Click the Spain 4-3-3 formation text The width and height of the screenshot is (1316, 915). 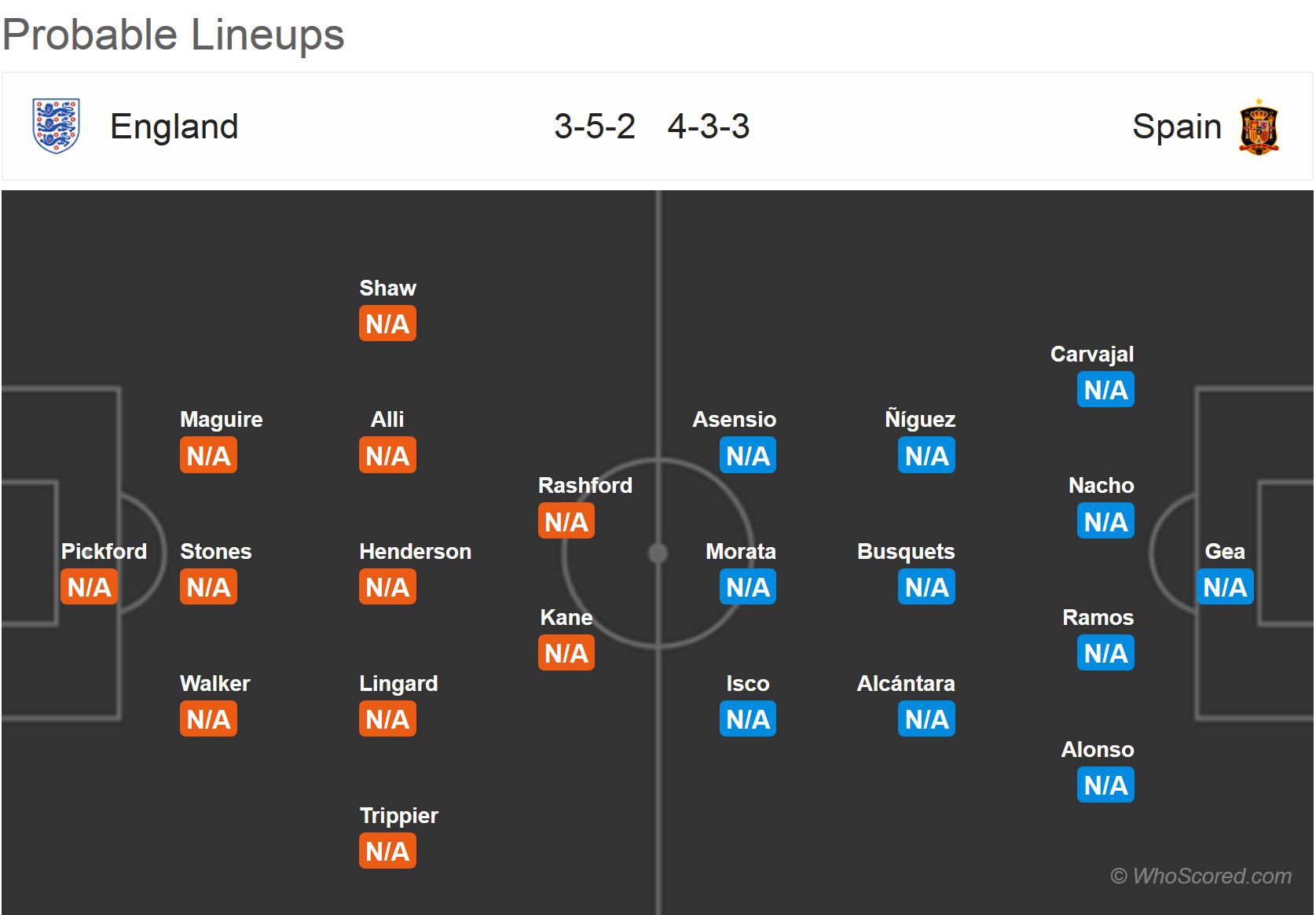[x=708, y=127]
